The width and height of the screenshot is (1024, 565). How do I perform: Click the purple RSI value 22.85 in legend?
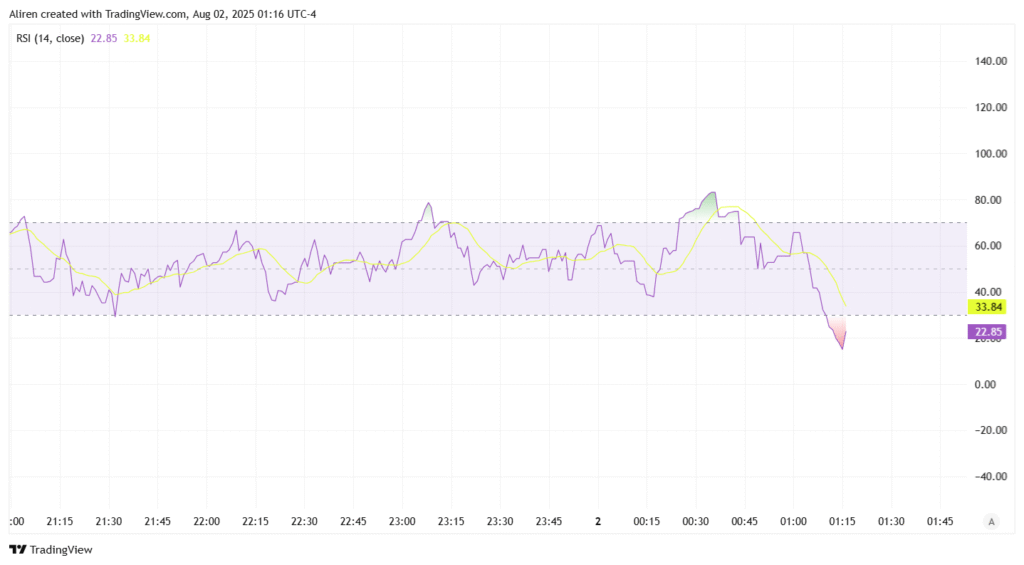coord(104,39)
